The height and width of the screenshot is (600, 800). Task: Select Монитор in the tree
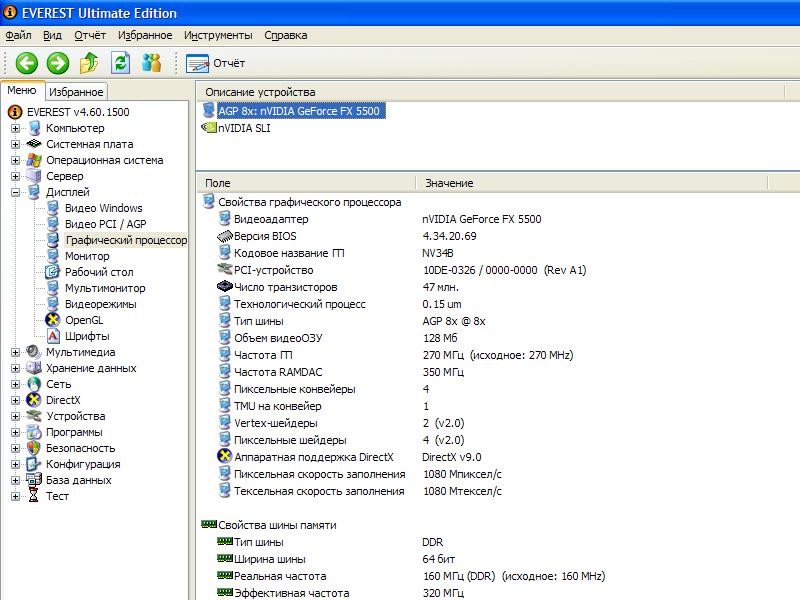tap(87, 256)
